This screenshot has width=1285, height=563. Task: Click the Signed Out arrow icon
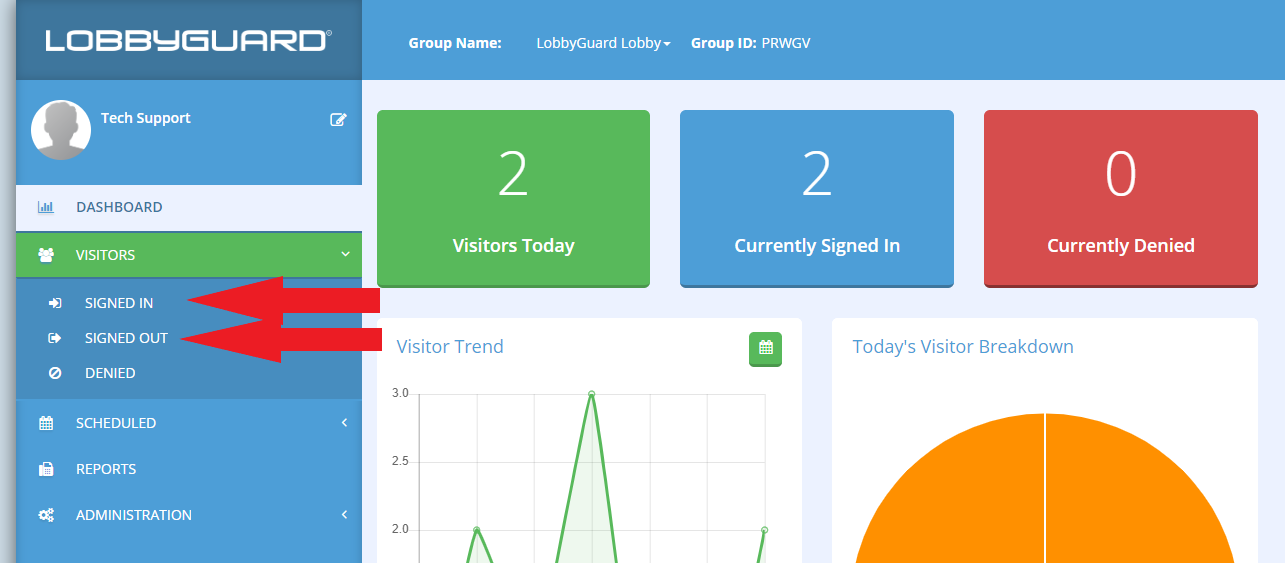[x=55, y=338]
